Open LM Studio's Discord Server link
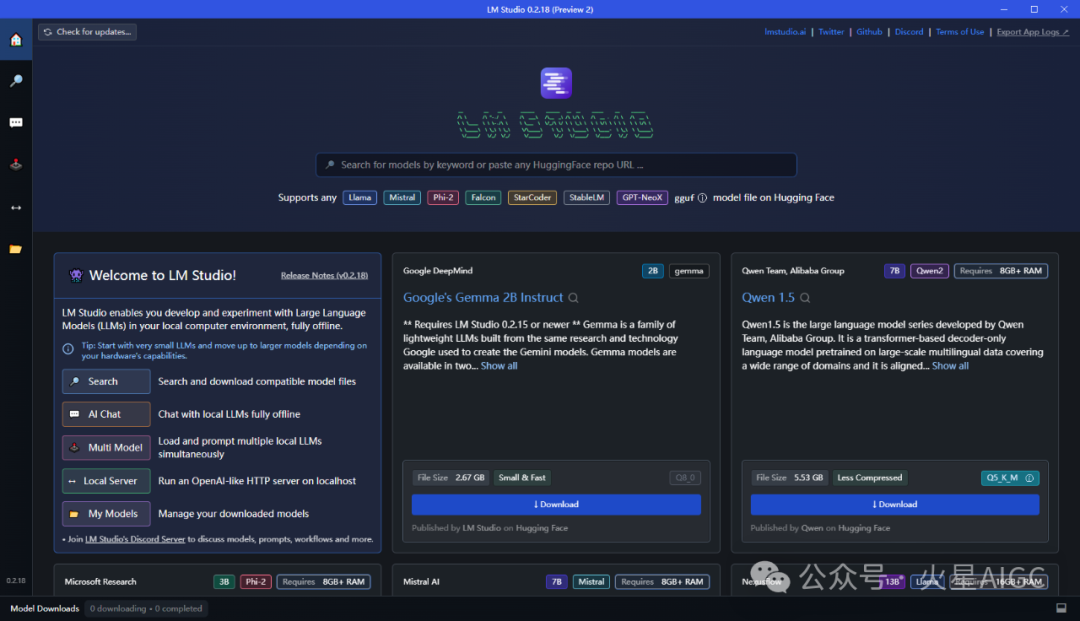The height and width of the screenshot is (621, 1080). (135, 539)
